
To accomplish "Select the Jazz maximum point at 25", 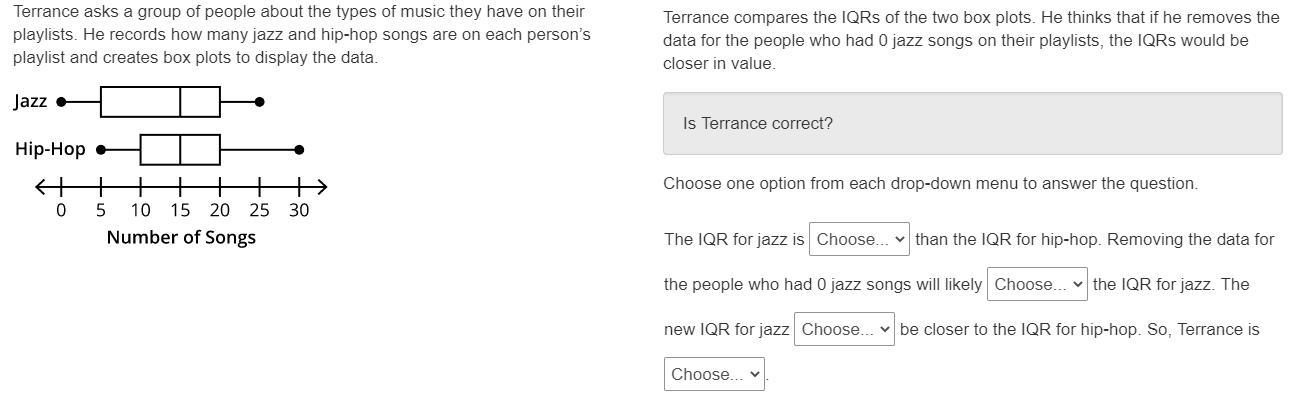I will coord(260,102).
